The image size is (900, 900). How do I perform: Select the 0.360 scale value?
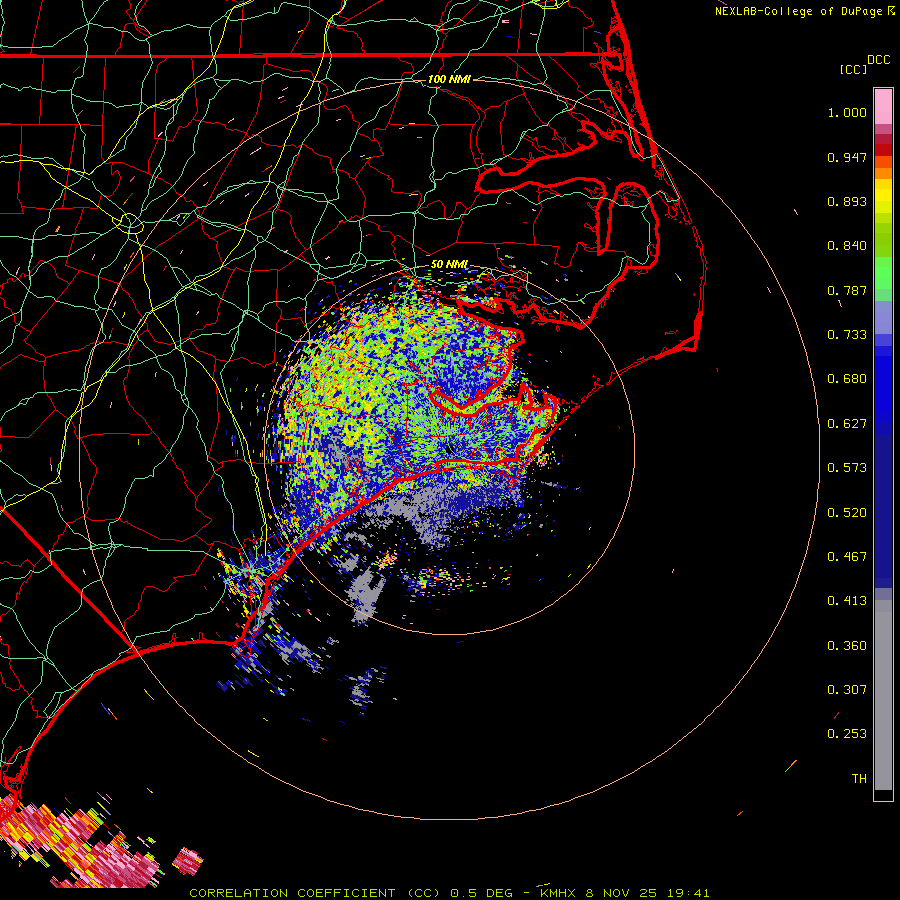(x=847, y=646)
